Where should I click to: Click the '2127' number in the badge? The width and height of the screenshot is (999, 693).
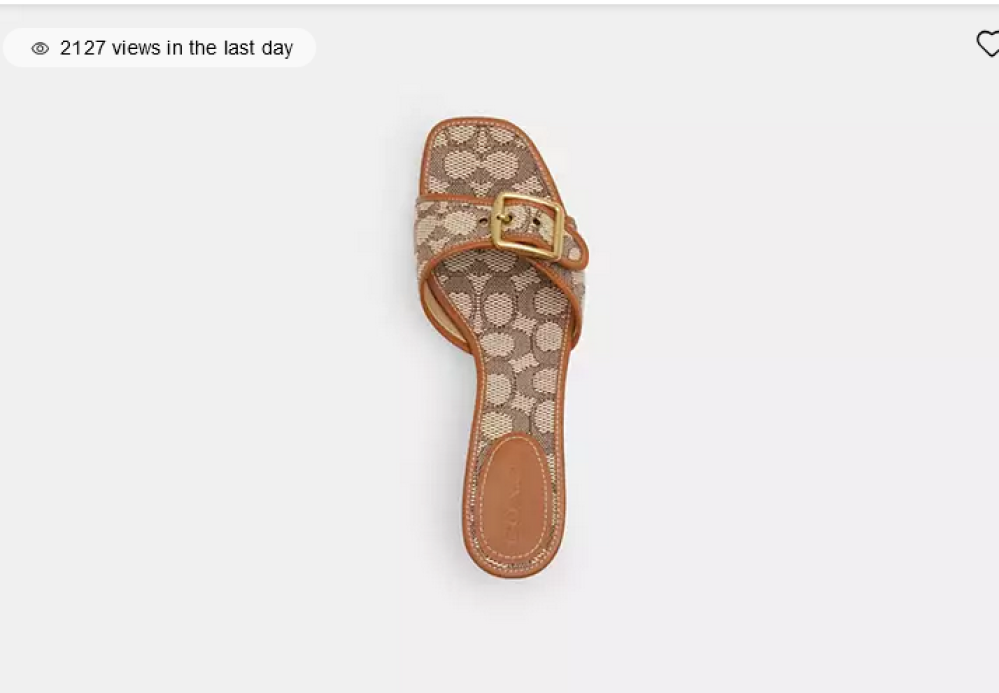(82, 48)
